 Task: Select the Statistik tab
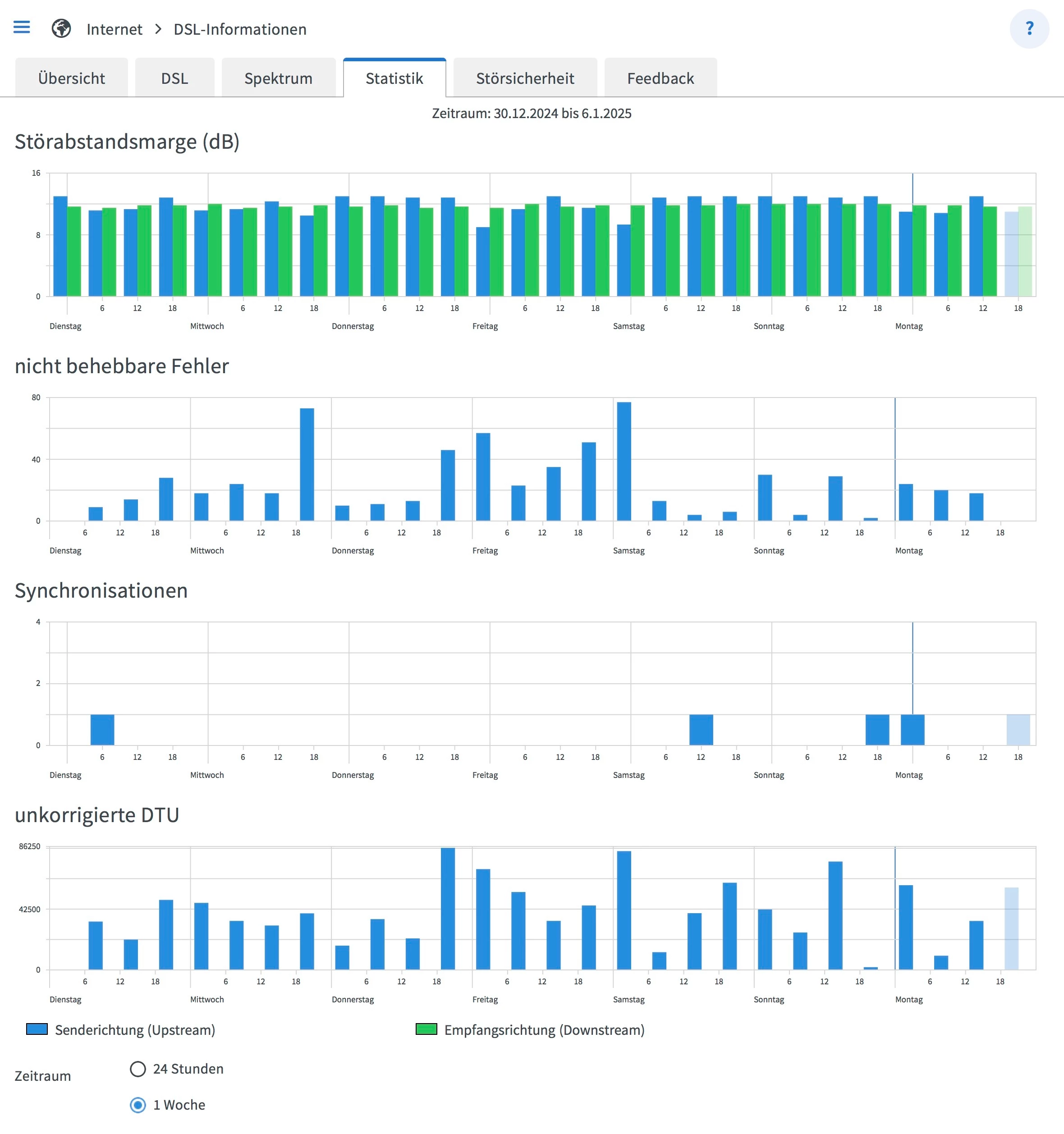click(x=394, y=78)
